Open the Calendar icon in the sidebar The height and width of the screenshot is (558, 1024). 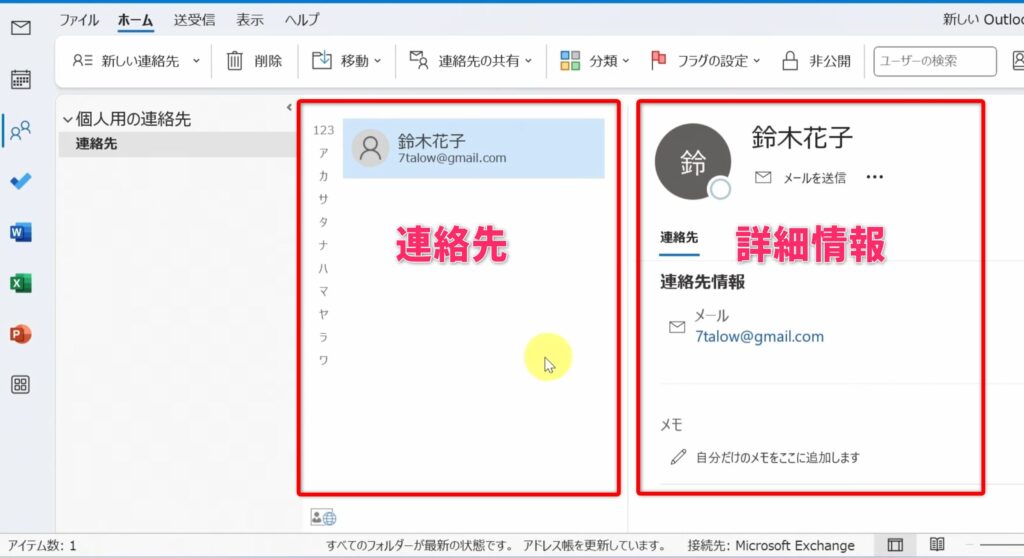click(20, 79)
